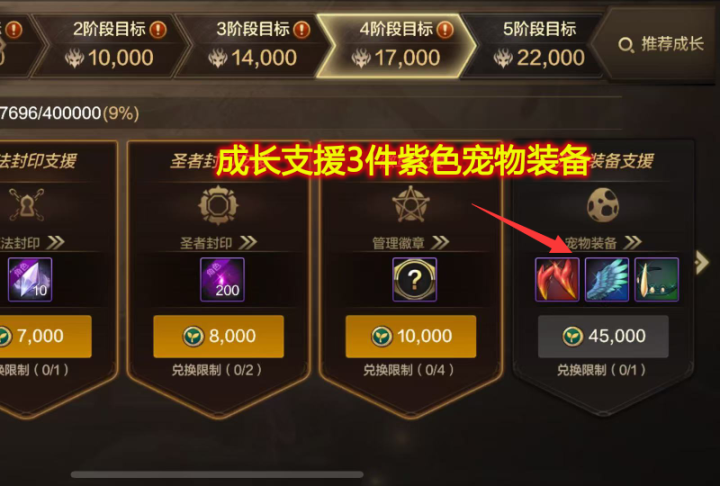Click the alert icon on 3阶段目标
The width and height of the screenshot is (720, 486).
(x=302, y=30)
